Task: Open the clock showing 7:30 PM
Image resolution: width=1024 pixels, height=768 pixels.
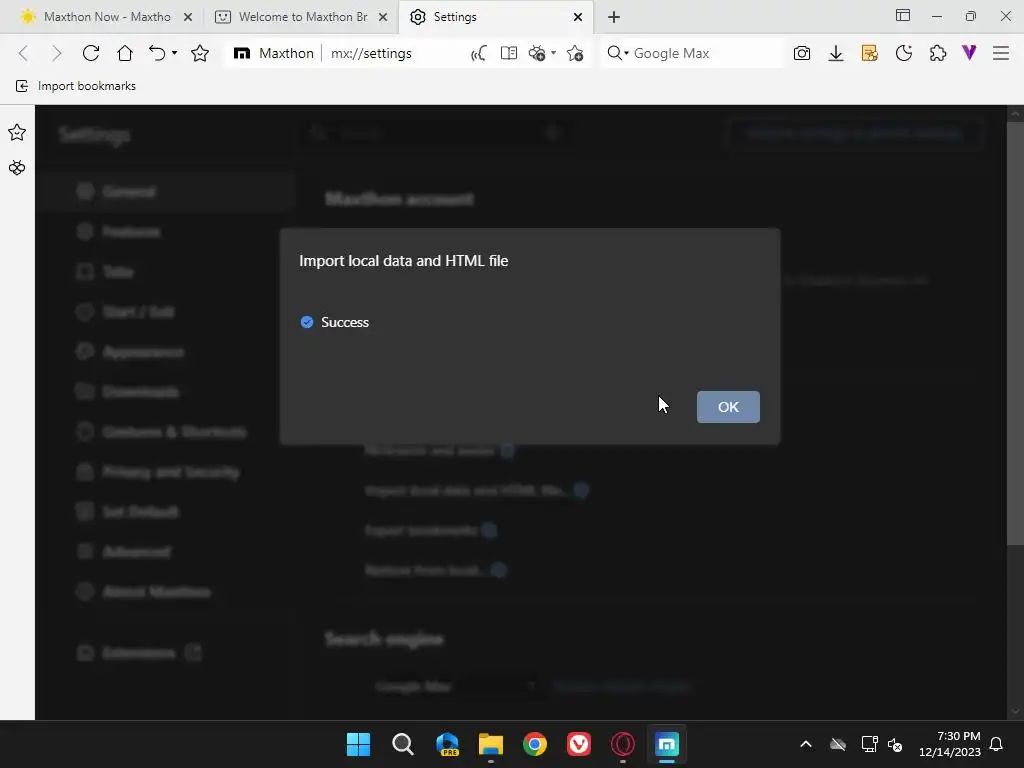Action: [x=950, y=744]
